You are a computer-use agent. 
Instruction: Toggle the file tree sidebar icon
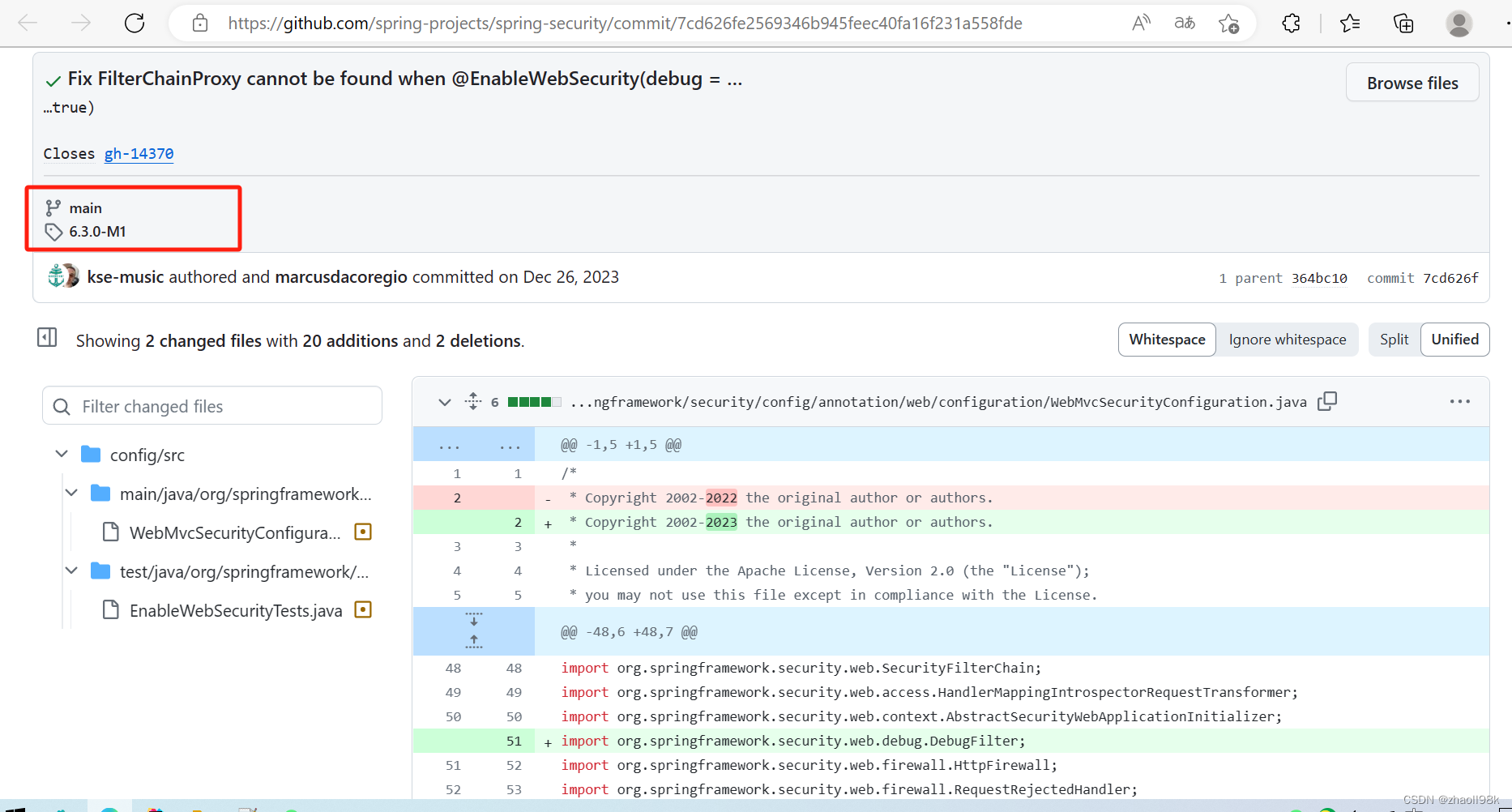point(47,337)
